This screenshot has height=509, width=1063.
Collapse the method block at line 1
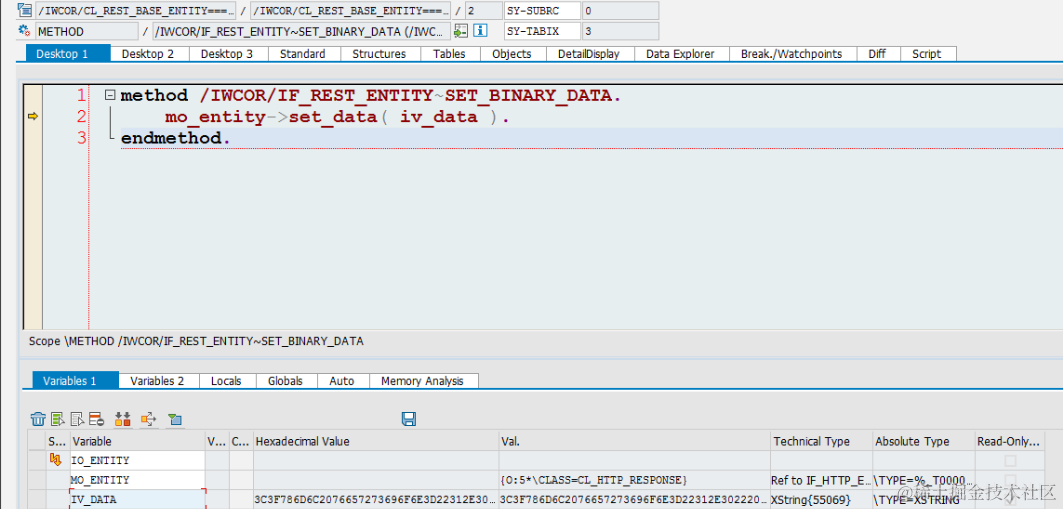[x=110, y=96]
